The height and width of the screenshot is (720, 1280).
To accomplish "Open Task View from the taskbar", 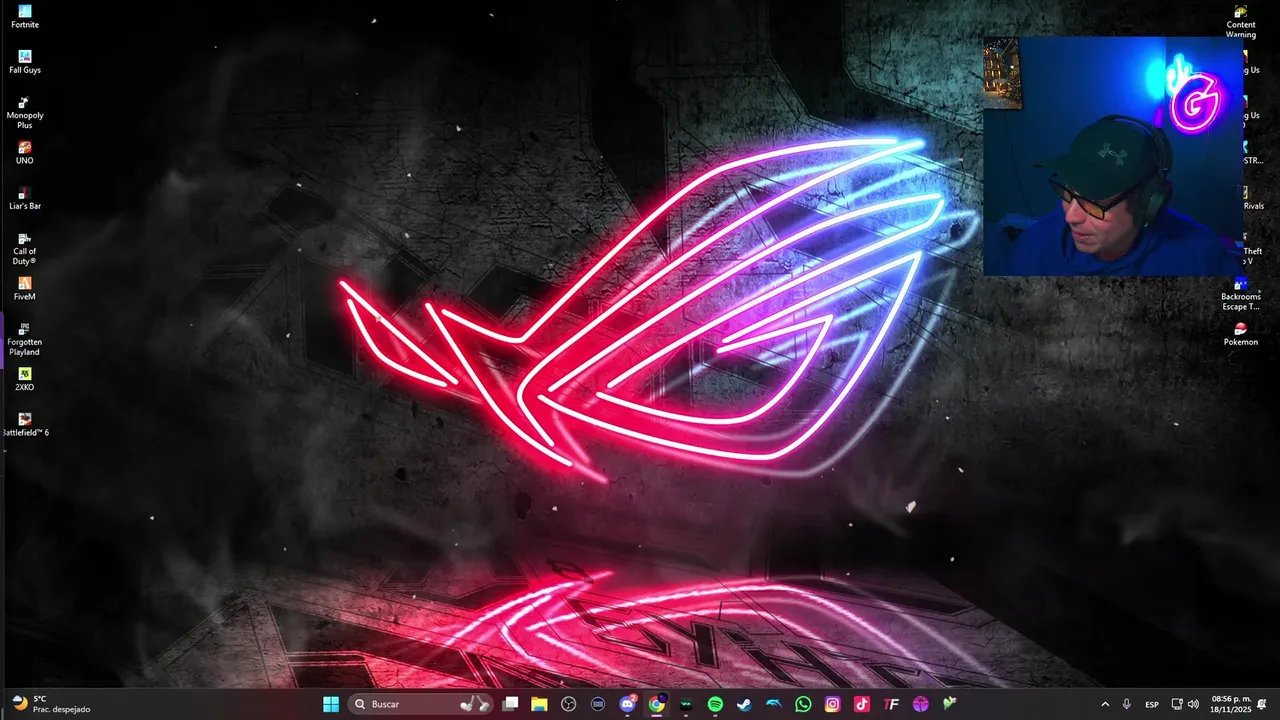I will pyautogui.click(x=510, y=704).
